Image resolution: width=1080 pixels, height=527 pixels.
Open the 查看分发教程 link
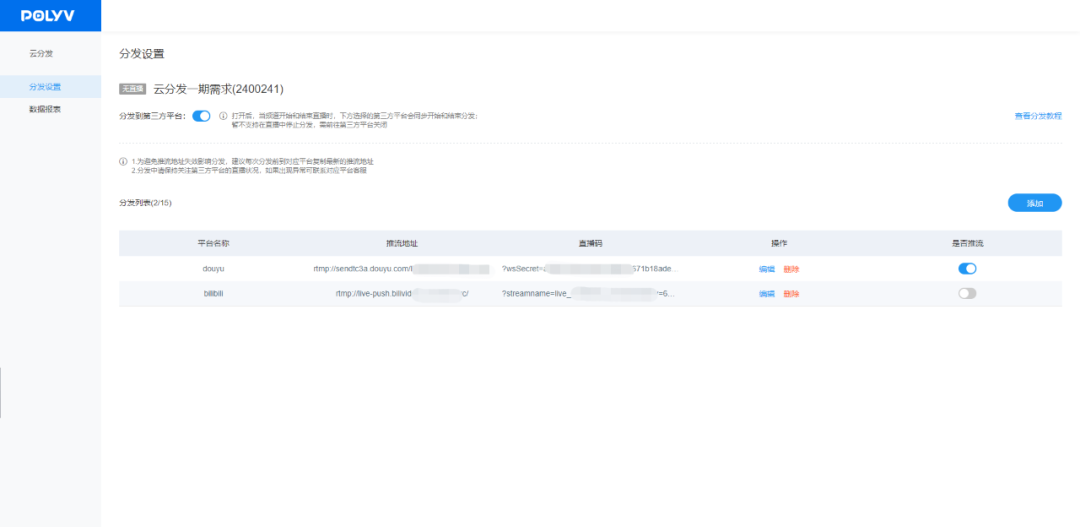click(1037, 116)
